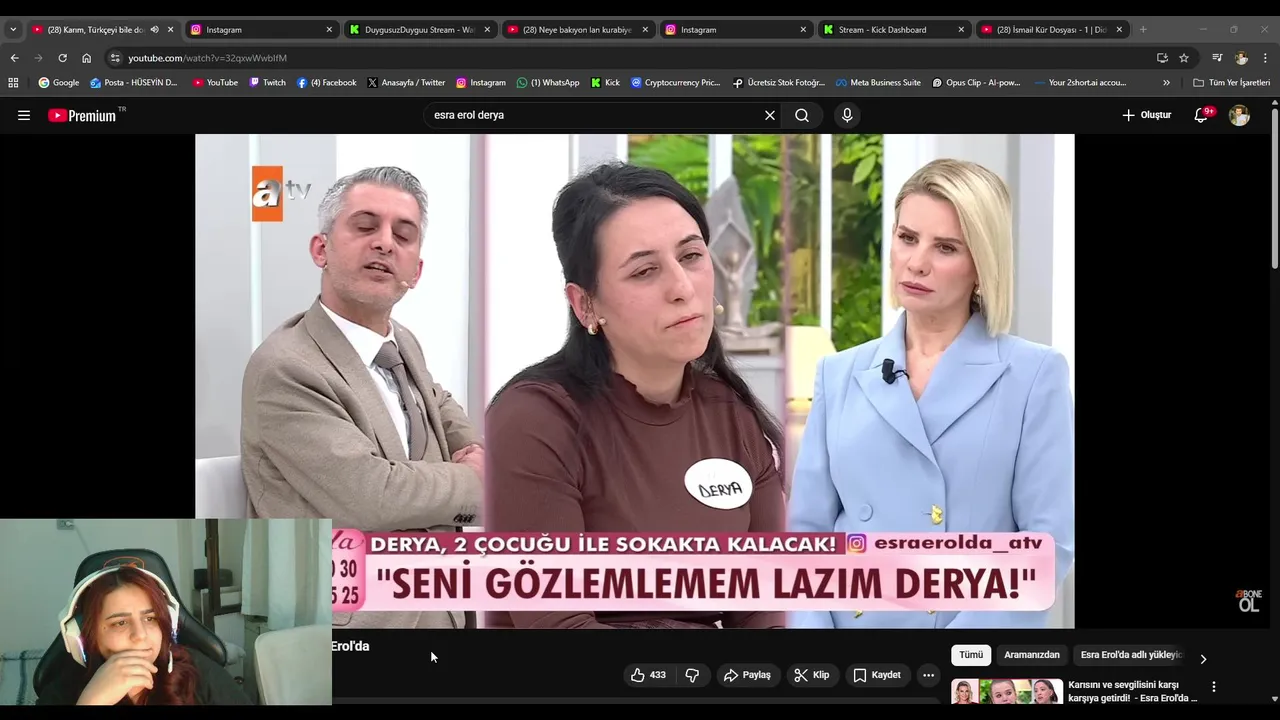Screen dimensions: 1280x720
Task: Click the ABONE OL subscribe watermark on video
Action: [x=1249, y=600]
